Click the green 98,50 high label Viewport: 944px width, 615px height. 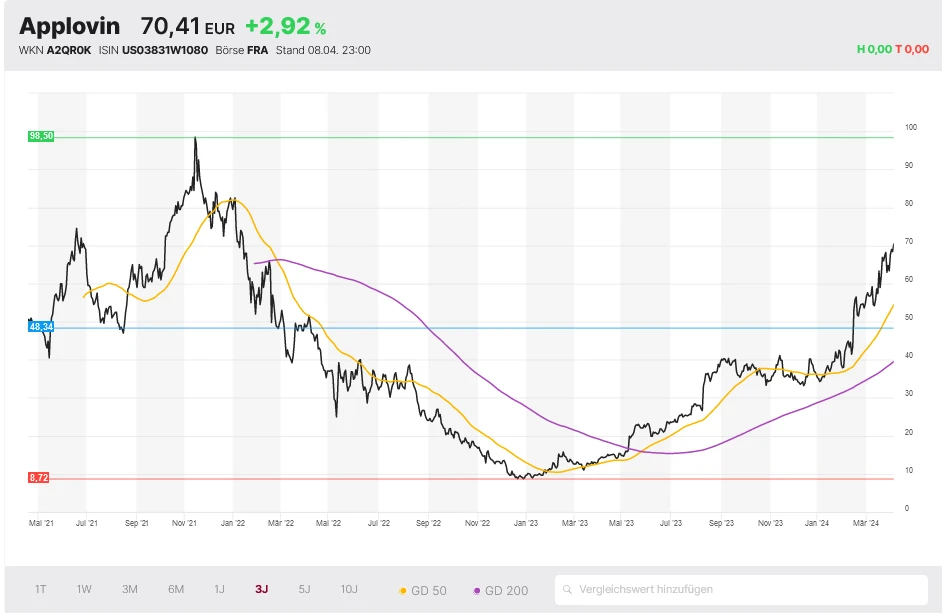click(40, 136)
